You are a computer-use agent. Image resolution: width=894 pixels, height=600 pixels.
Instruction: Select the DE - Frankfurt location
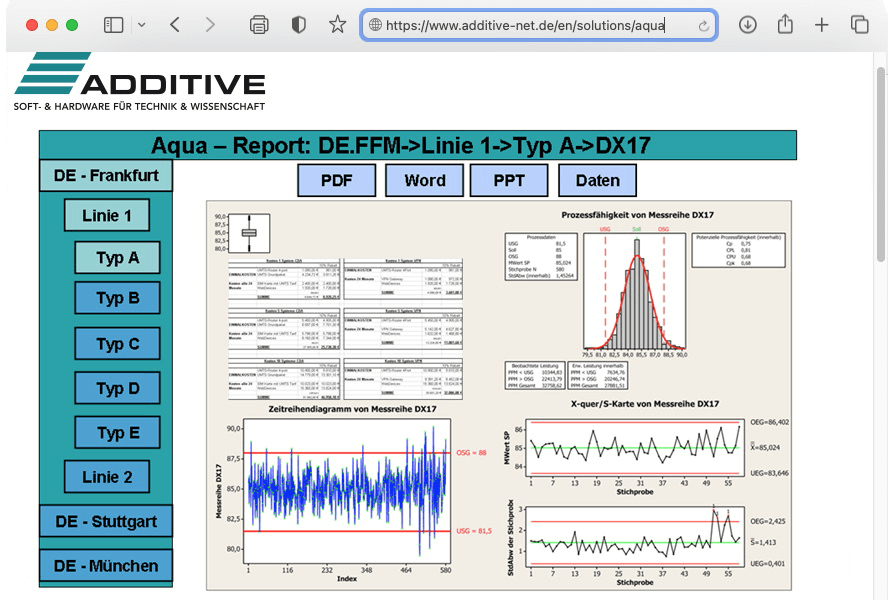(106, 176)
